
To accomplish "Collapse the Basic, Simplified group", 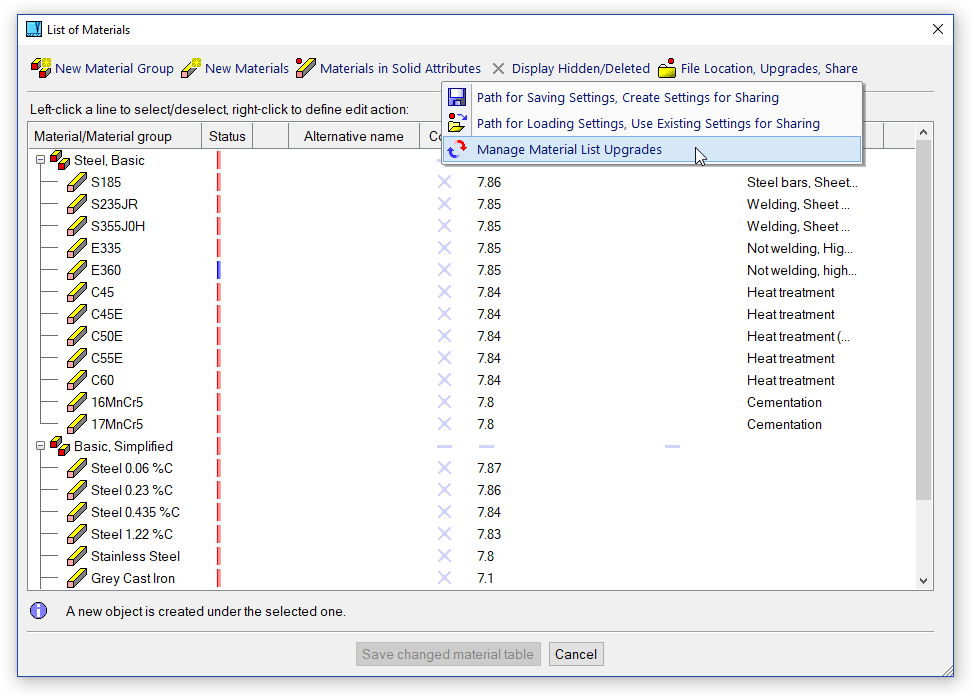I will (x=41, y=446).
